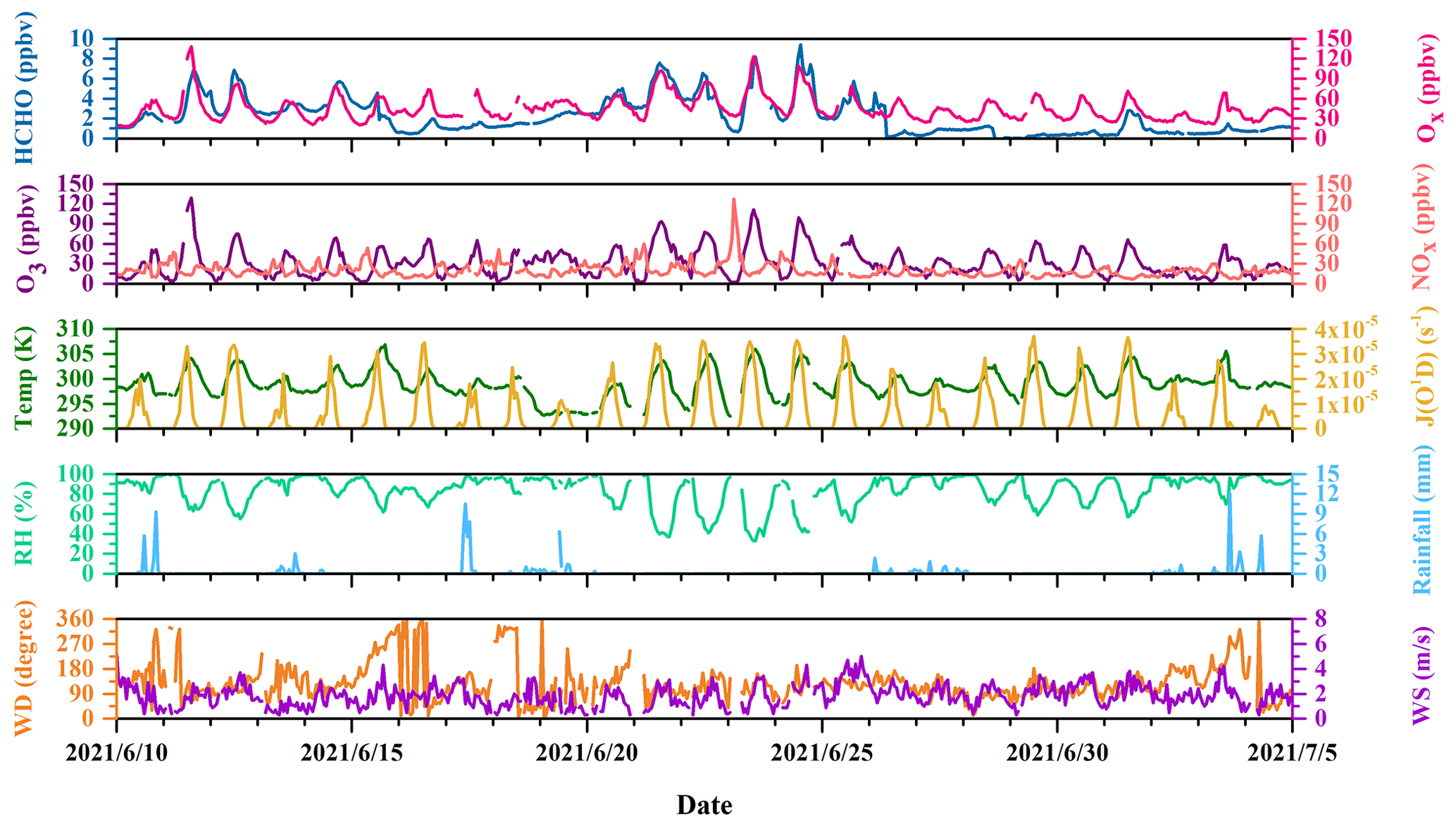Click the 2021/6/30 date tick label
Image resolution: width=1456 pixels, height=828 pixels.
[1057, 753]
